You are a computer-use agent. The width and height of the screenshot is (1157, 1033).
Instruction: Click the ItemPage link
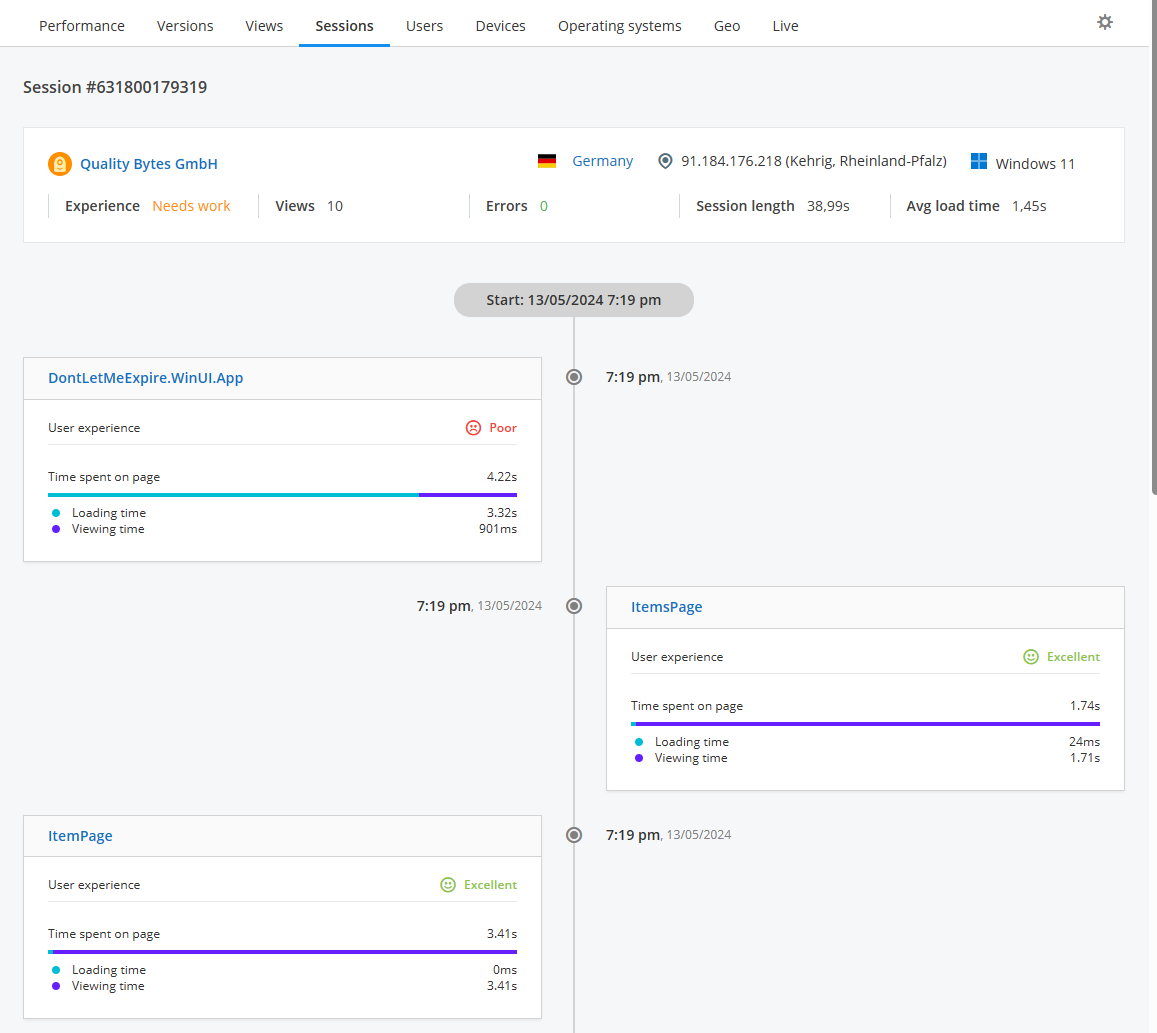[x=80, y=835]
